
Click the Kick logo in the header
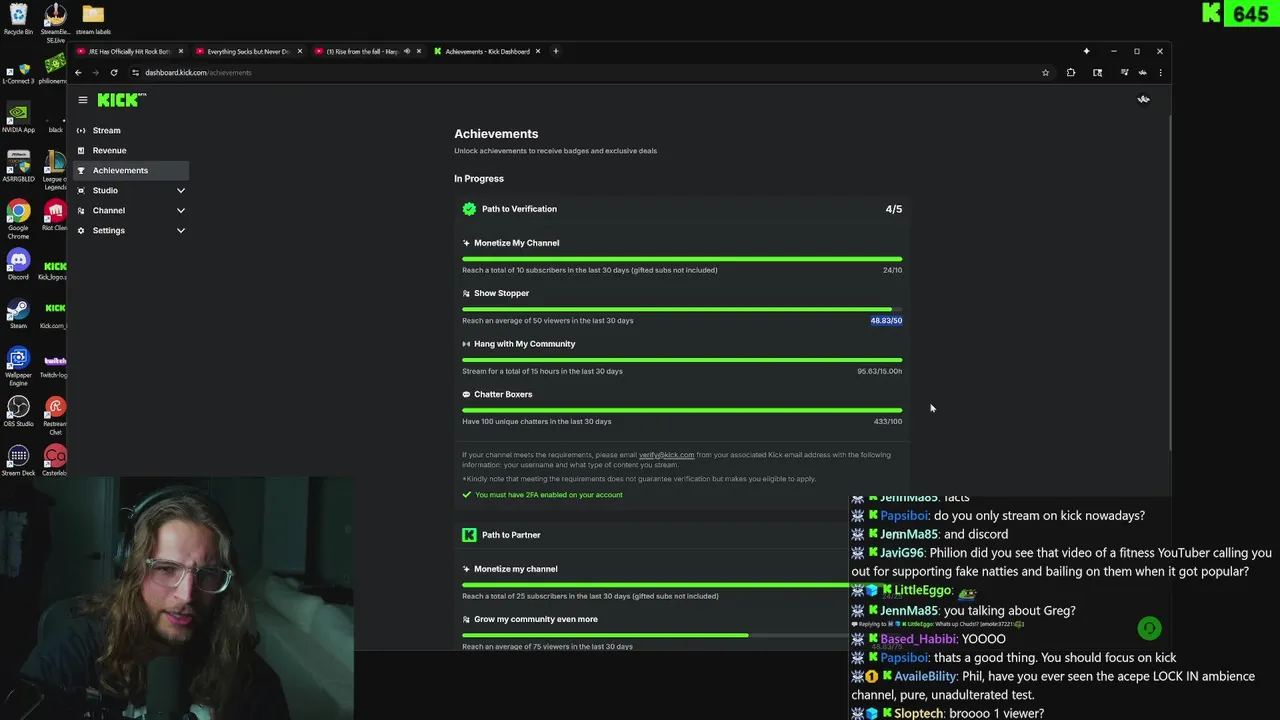point(121,100)
